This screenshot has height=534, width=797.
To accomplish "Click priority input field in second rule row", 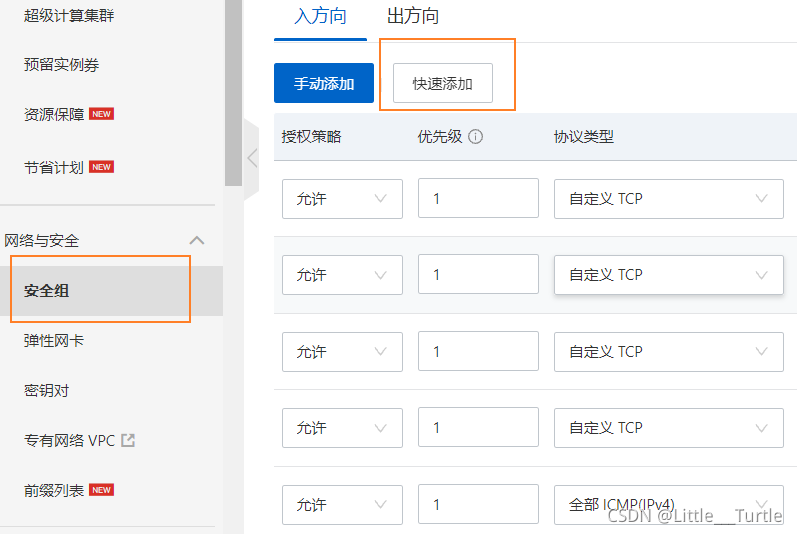I will point(478,274).
